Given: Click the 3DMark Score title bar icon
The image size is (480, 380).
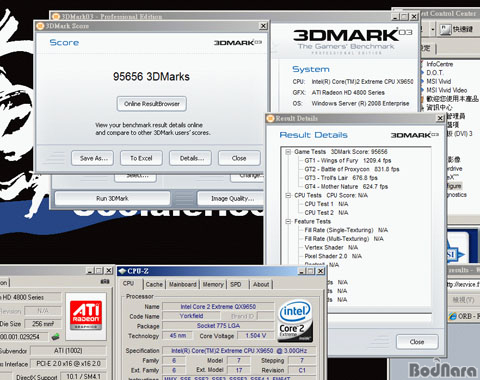Looking at the screenshot, I should pos(40,26).
